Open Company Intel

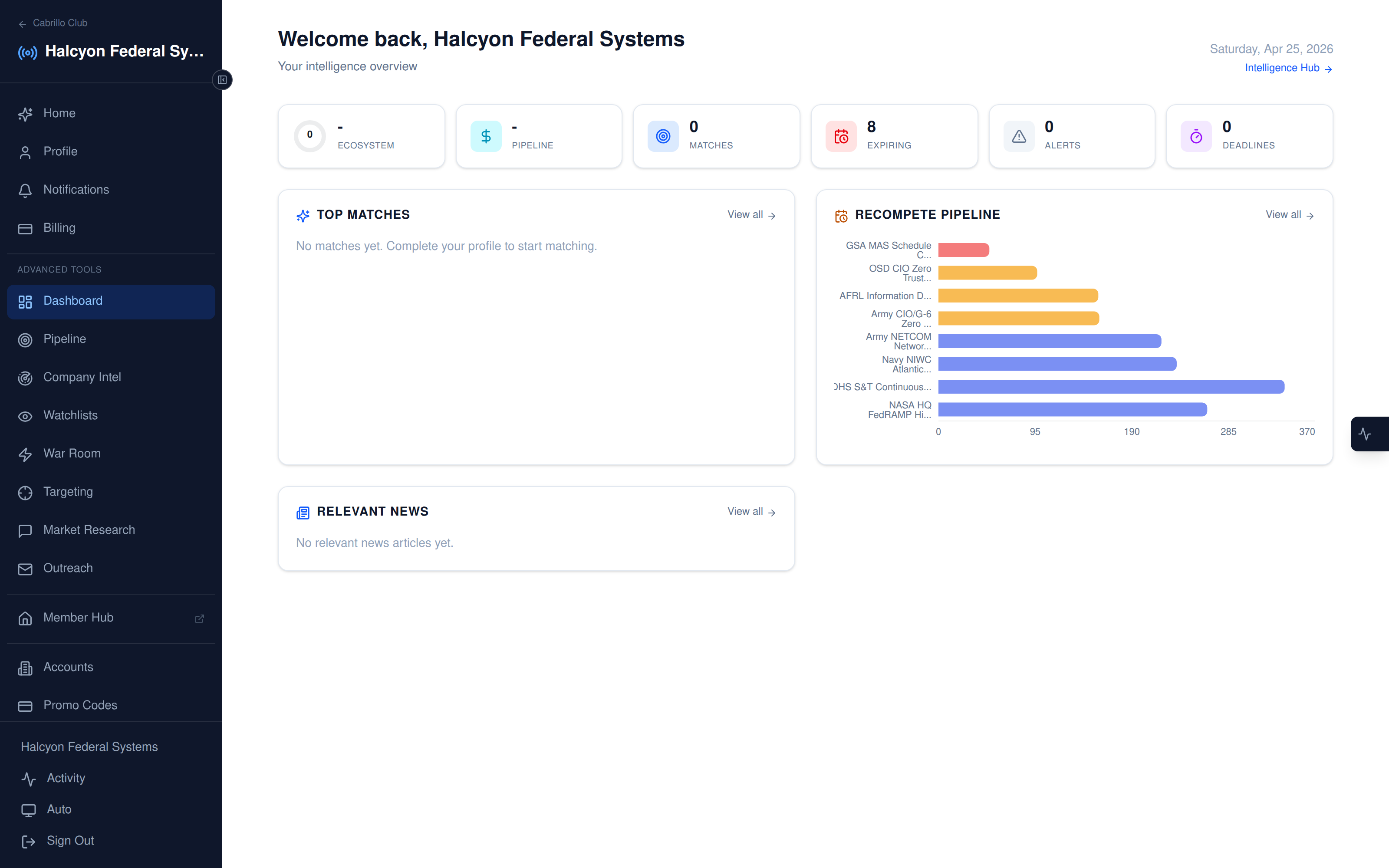82,377
